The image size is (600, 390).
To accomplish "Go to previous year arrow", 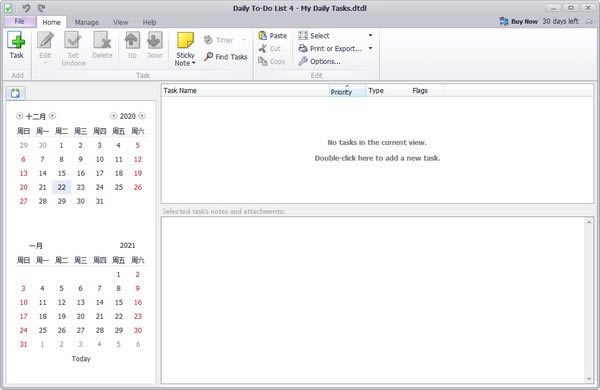I will click(x=113, y=116).
